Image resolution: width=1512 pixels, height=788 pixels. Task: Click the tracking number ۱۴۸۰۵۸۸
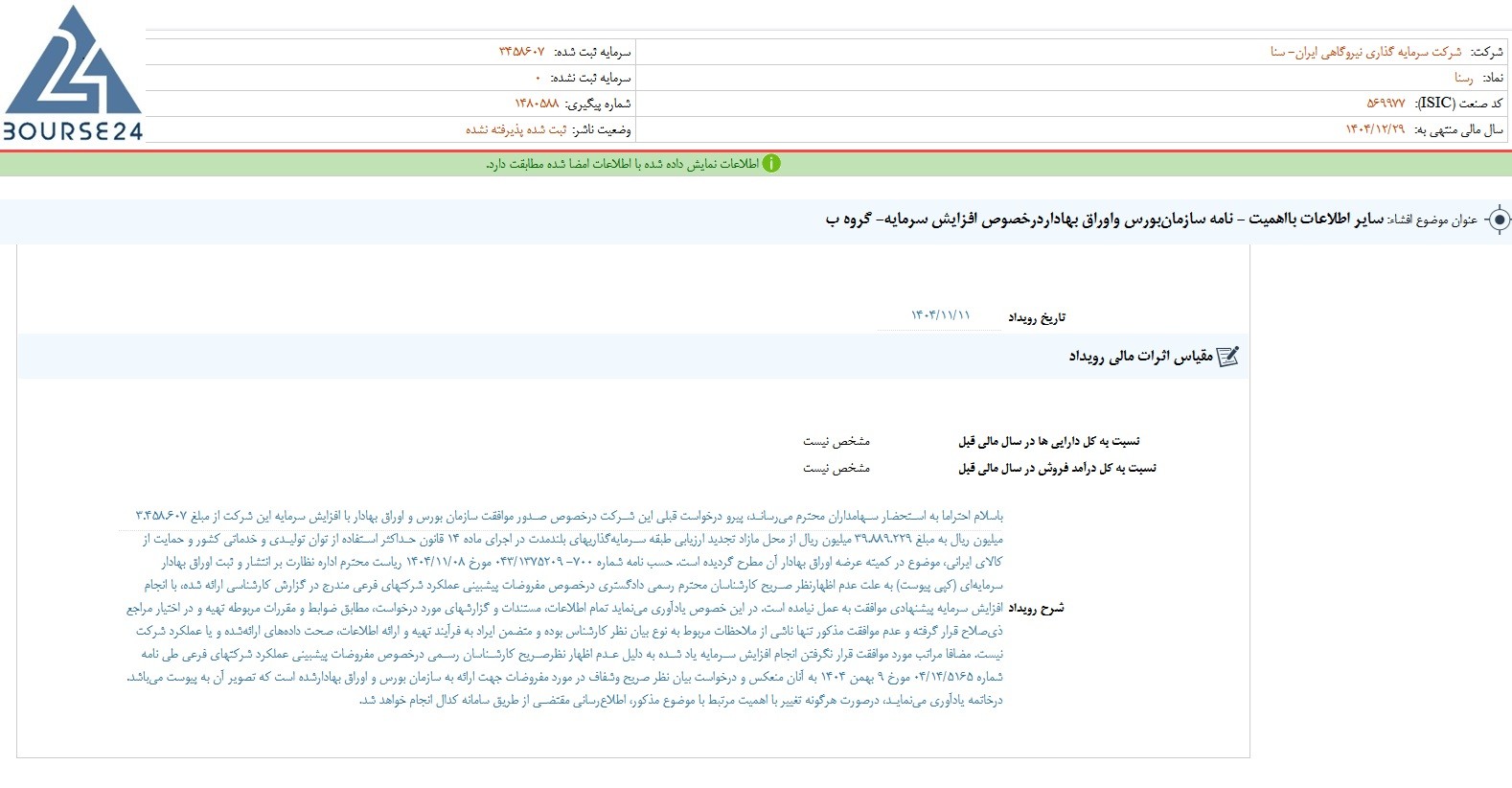tap(537, 104)
